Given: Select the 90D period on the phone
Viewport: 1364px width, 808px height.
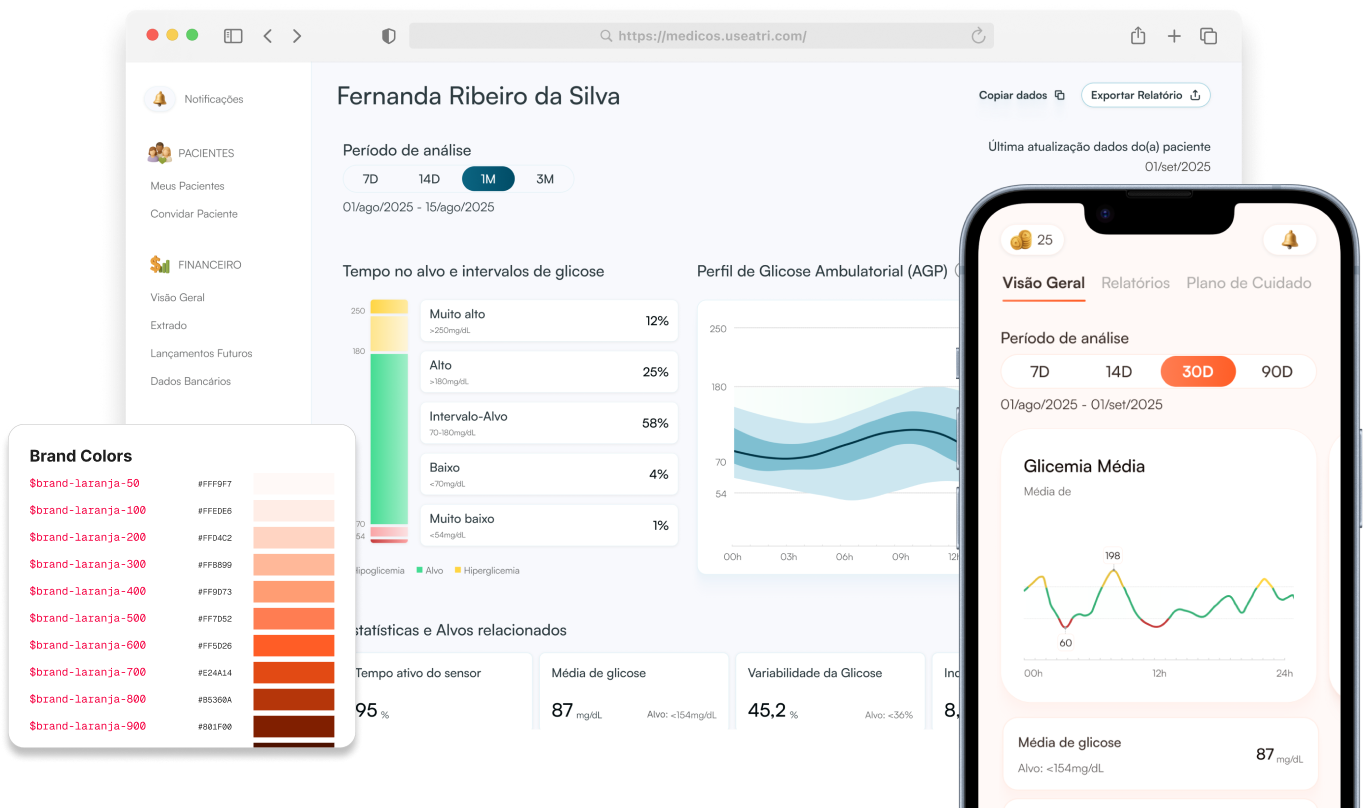Looking at the screenshot, I should (x=1276, y=372).
